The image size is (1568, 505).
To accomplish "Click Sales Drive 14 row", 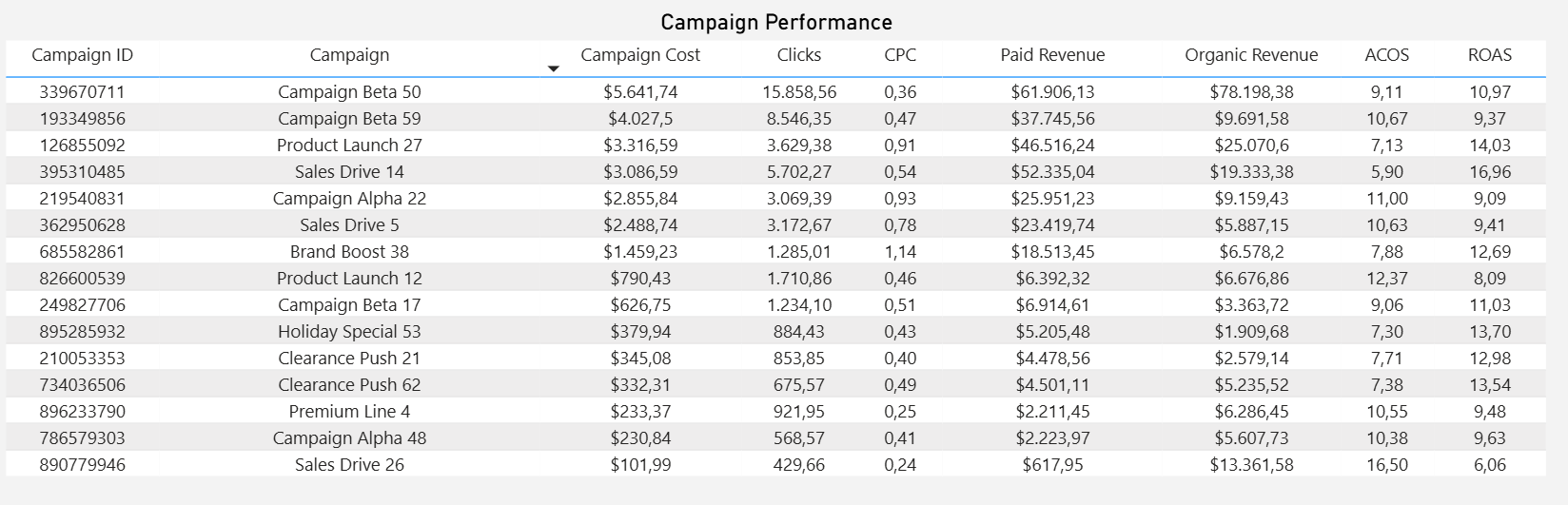I will [349, 172].
